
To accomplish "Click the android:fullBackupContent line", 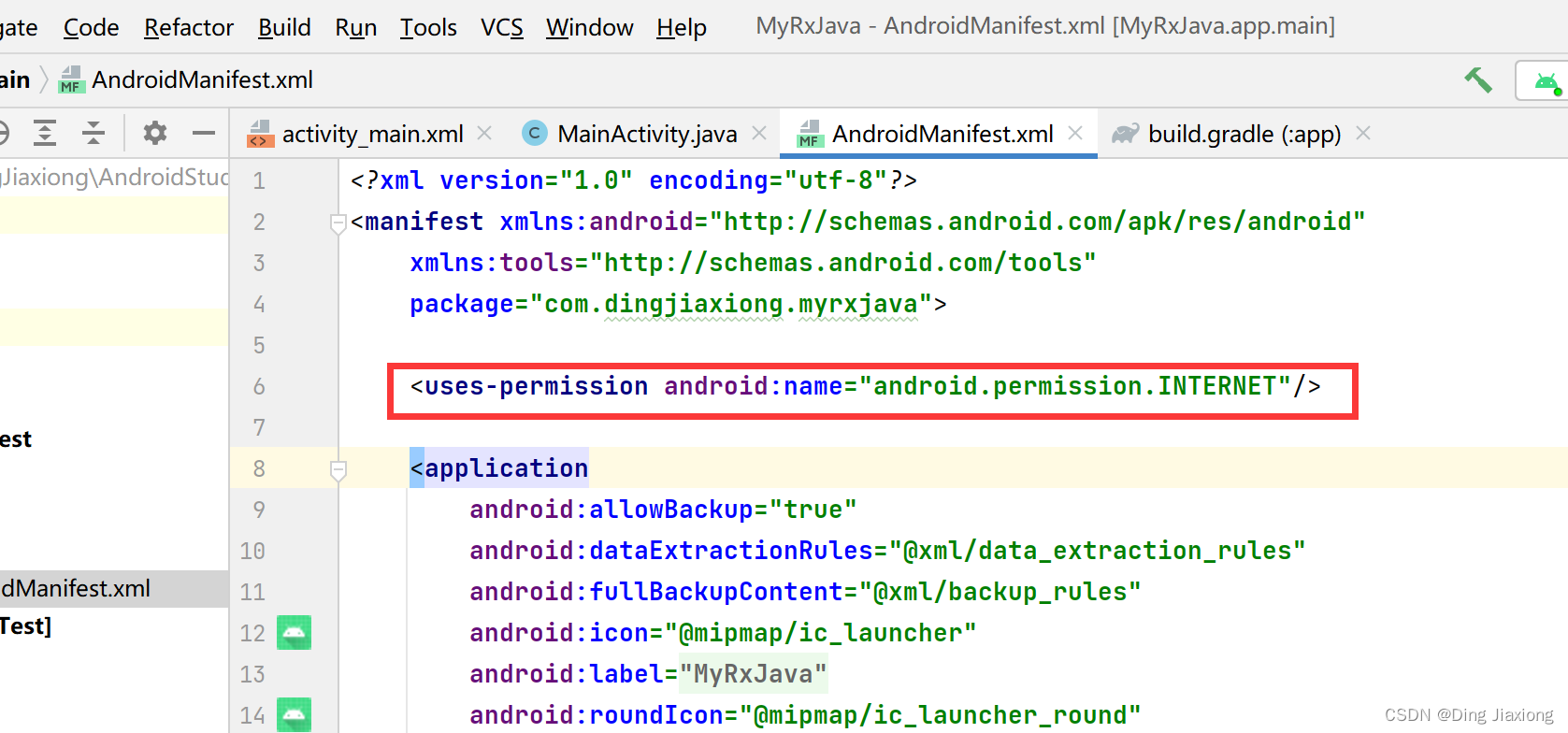I will click(x=805, y=592).
